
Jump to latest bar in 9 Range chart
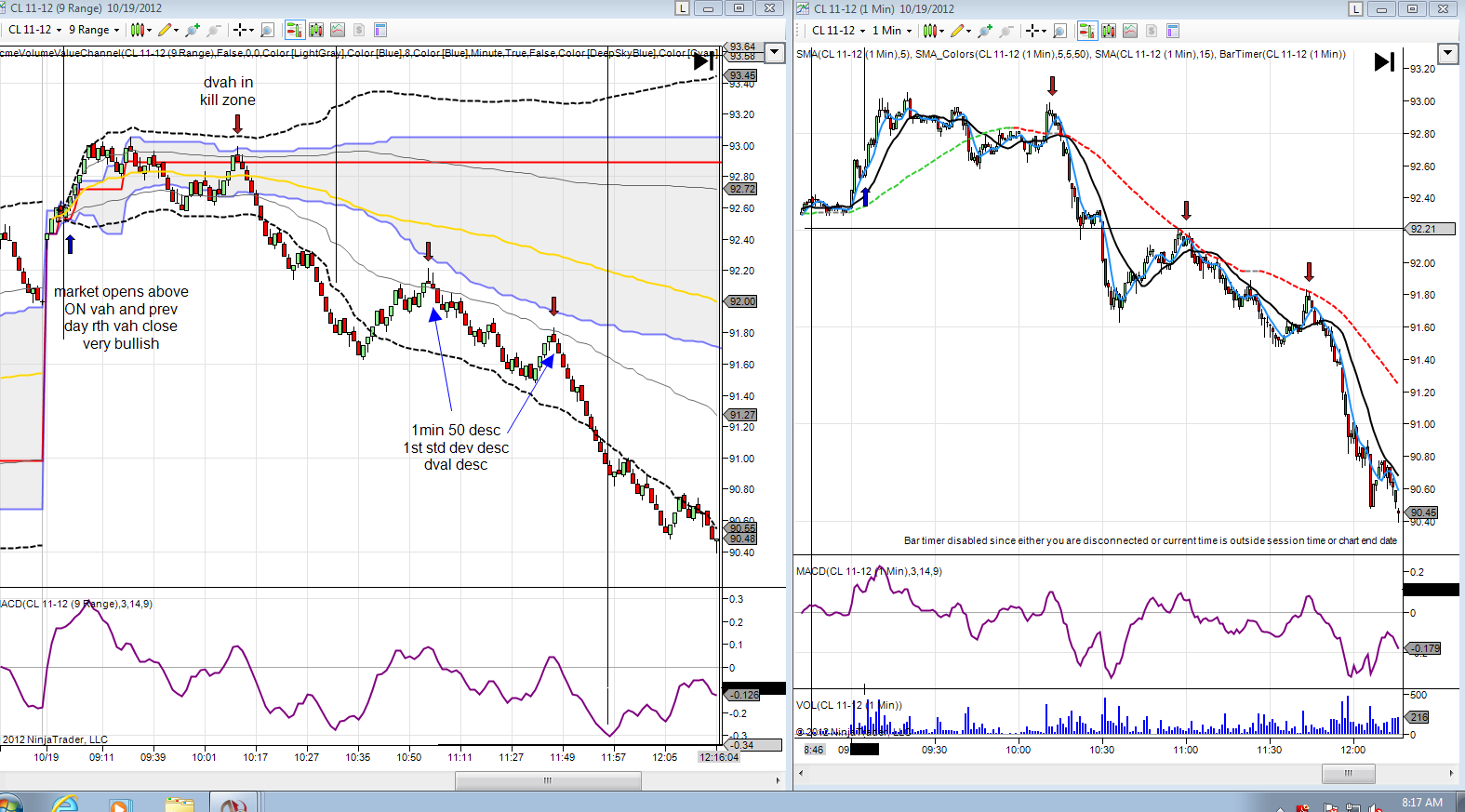(x=704, y=62)
